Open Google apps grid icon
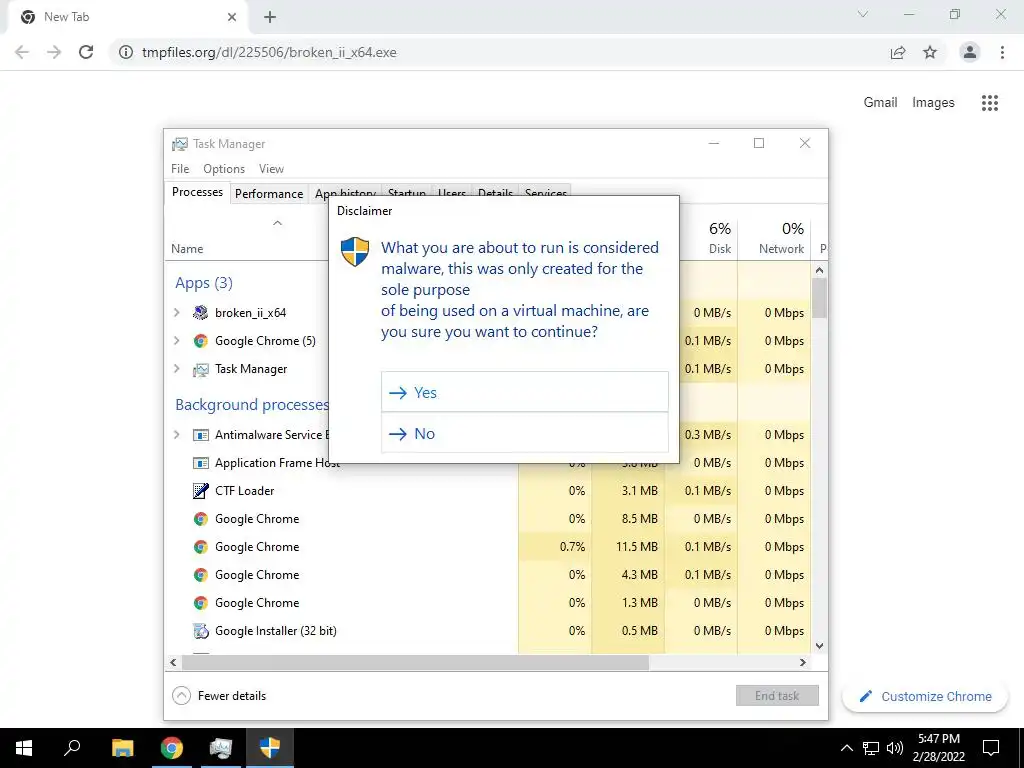Image resolution: width=1024 pixels, height=768 pixels. point(990,103)
